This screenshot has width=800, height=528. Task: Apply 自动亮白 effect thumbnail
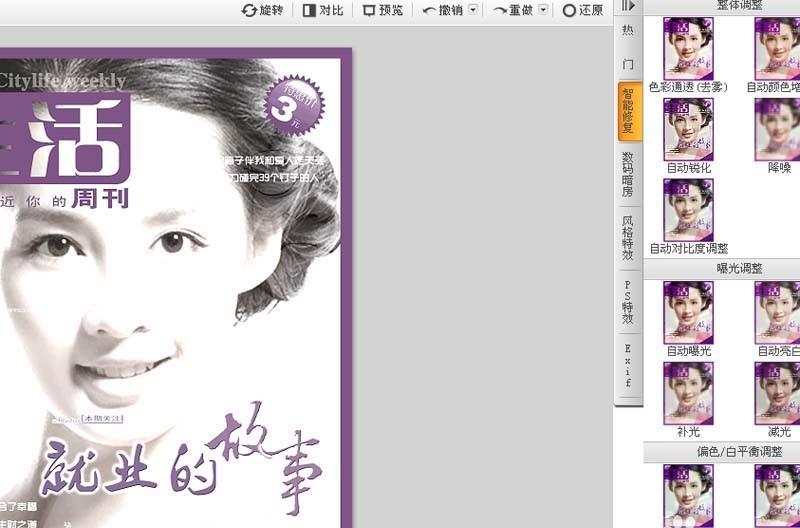point(777,312)
